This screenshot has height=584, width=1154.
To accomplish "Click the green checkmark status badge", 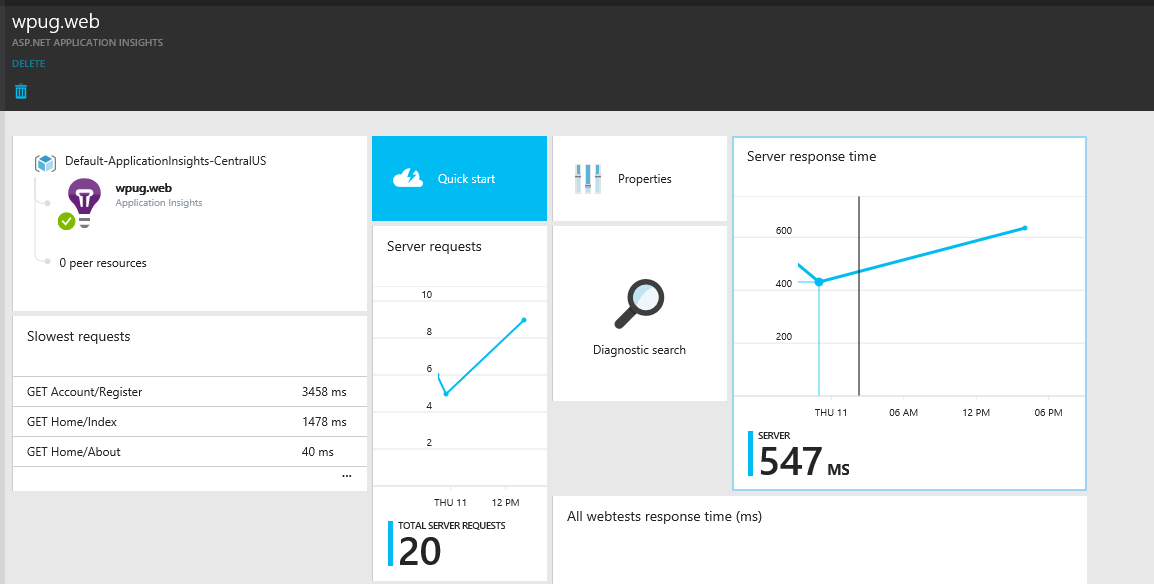I will [x=66, y=220].
